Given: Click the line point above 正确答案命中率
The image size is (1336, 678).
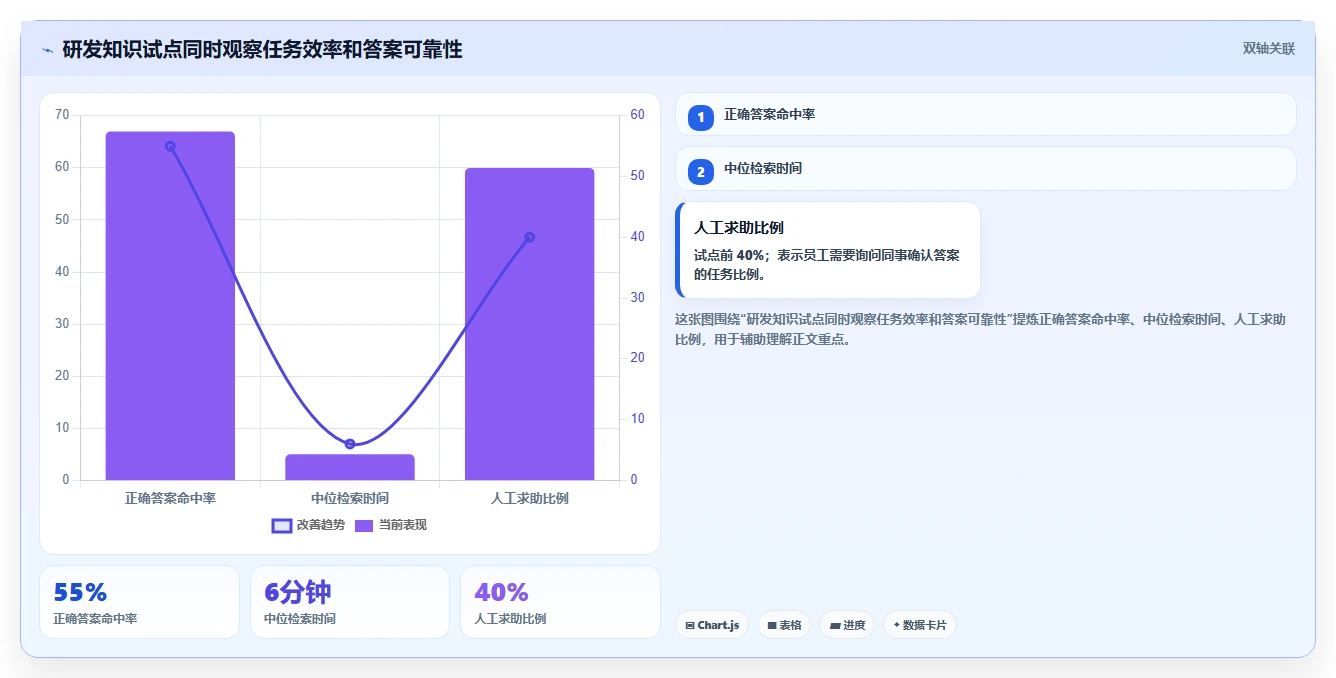Looking at the screenshot, I should [170, 146].
